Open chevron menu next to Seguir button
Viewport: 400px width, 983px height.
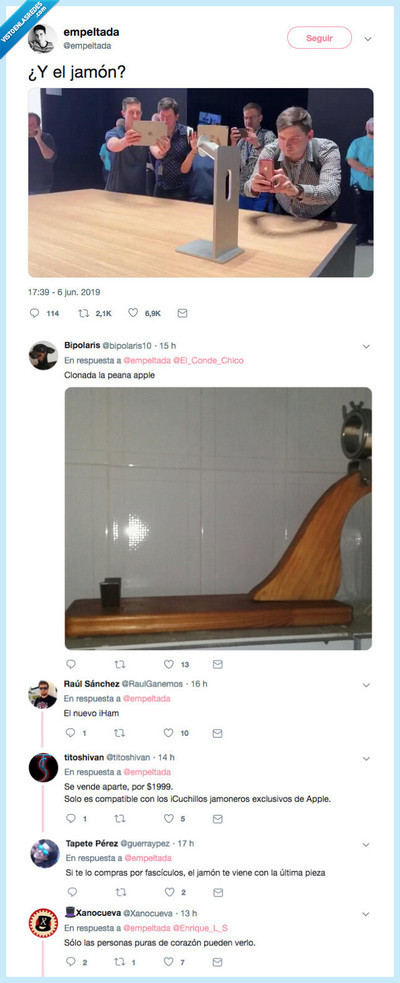coord(367,38)
